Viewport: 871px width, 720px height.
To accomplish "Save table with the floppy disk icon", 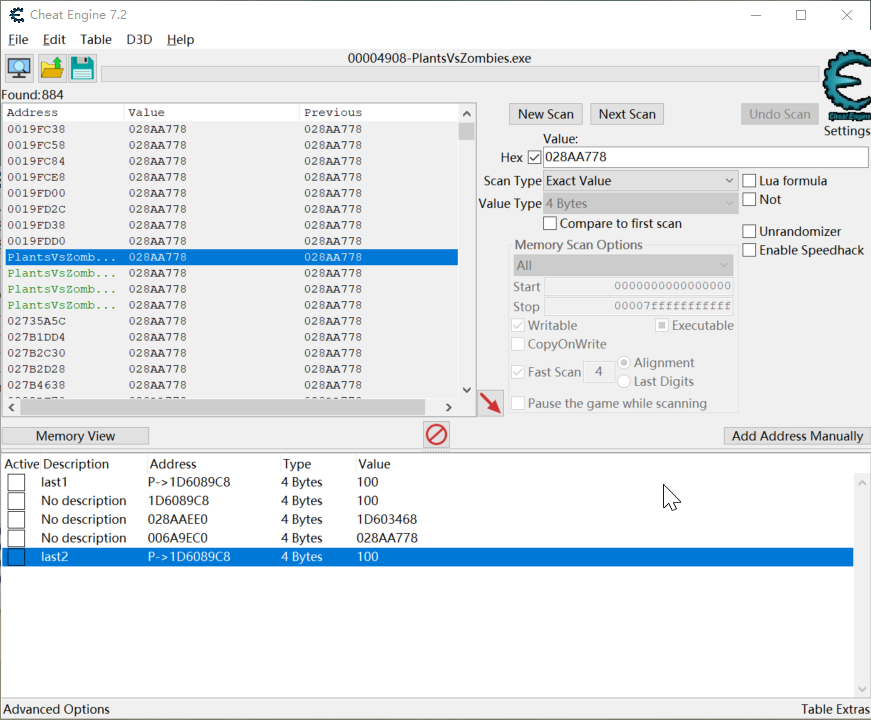I will [x=83, y=69].
